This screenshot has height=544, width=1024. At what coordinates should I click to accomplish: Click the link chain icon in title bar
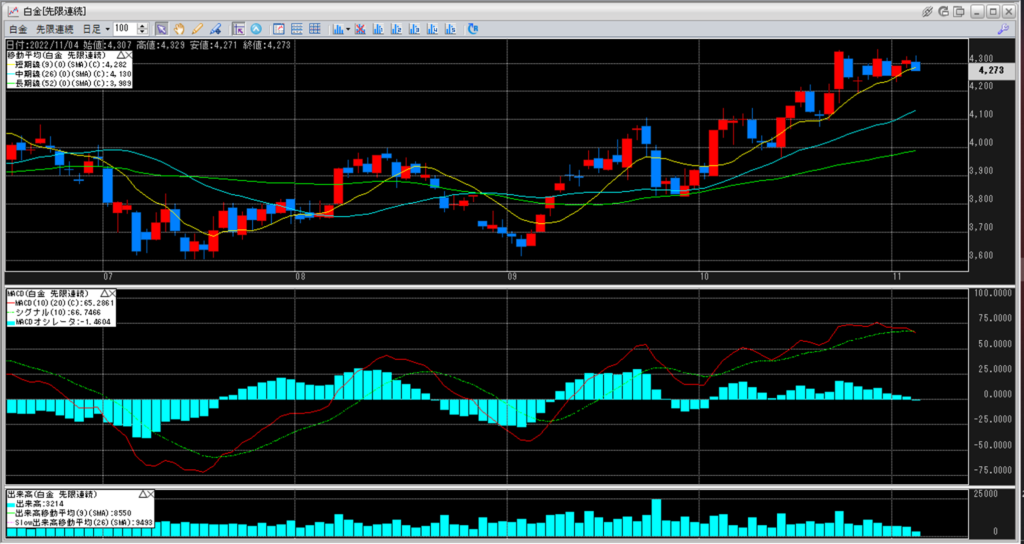click(x=927, y=11)
